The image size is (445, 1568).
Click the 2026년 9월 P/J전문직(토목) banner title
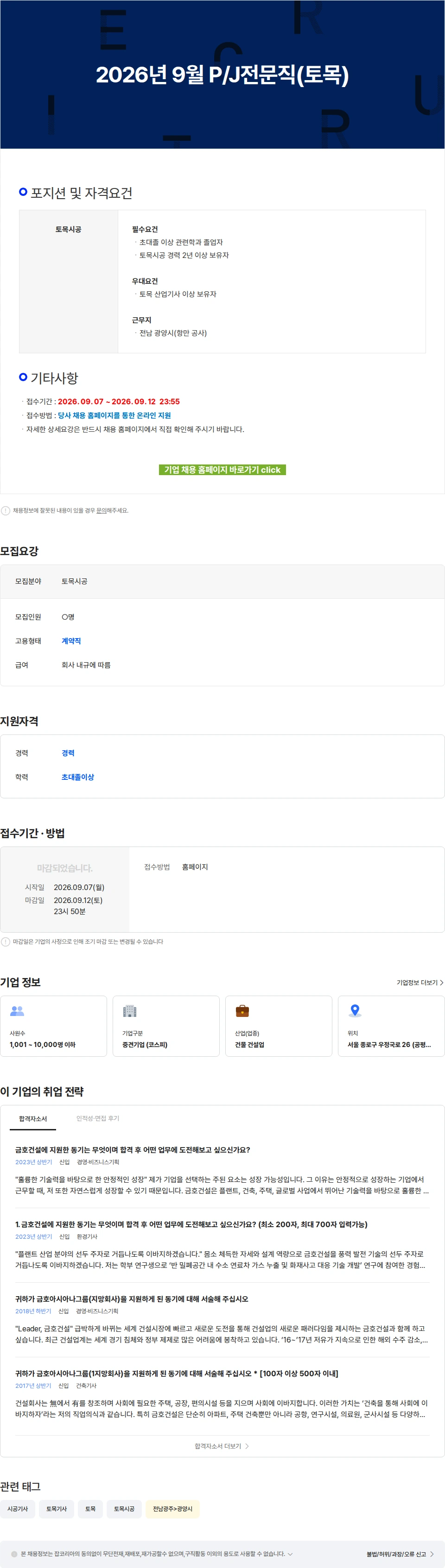222,74
